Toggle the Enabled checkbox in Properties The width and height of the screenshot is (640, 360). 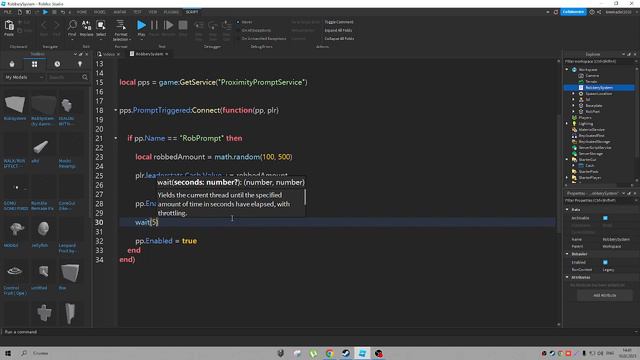click(x=605, y=262)
